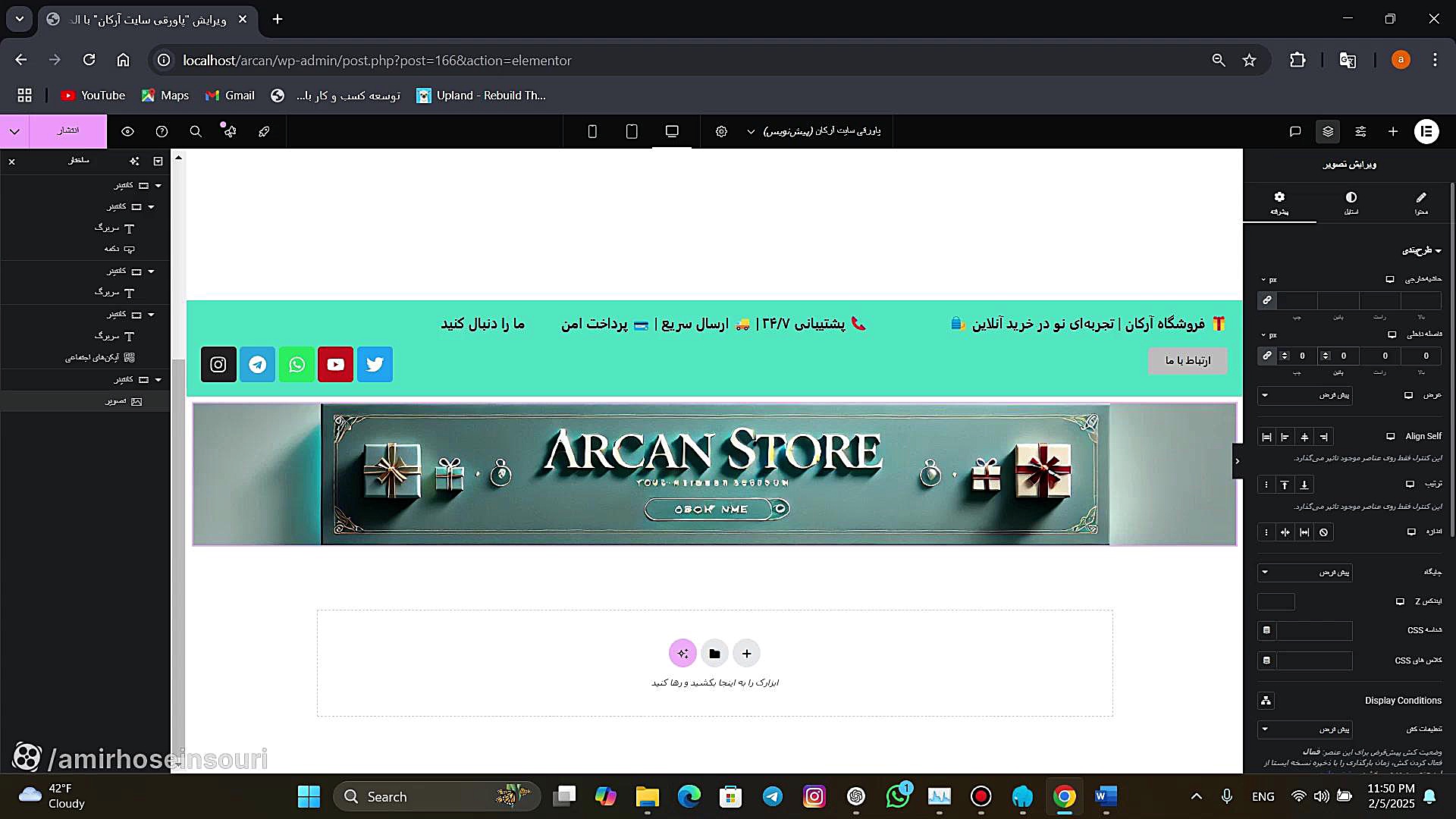Collapse all items in Structure panel
Viewport: 1456px width, 819px height.
(158, 161)
